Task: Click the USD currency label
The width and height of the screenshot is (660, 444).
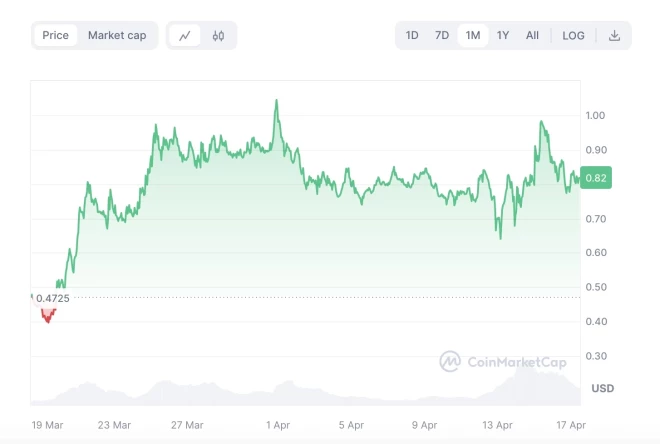Action: [x=603, y=388]
